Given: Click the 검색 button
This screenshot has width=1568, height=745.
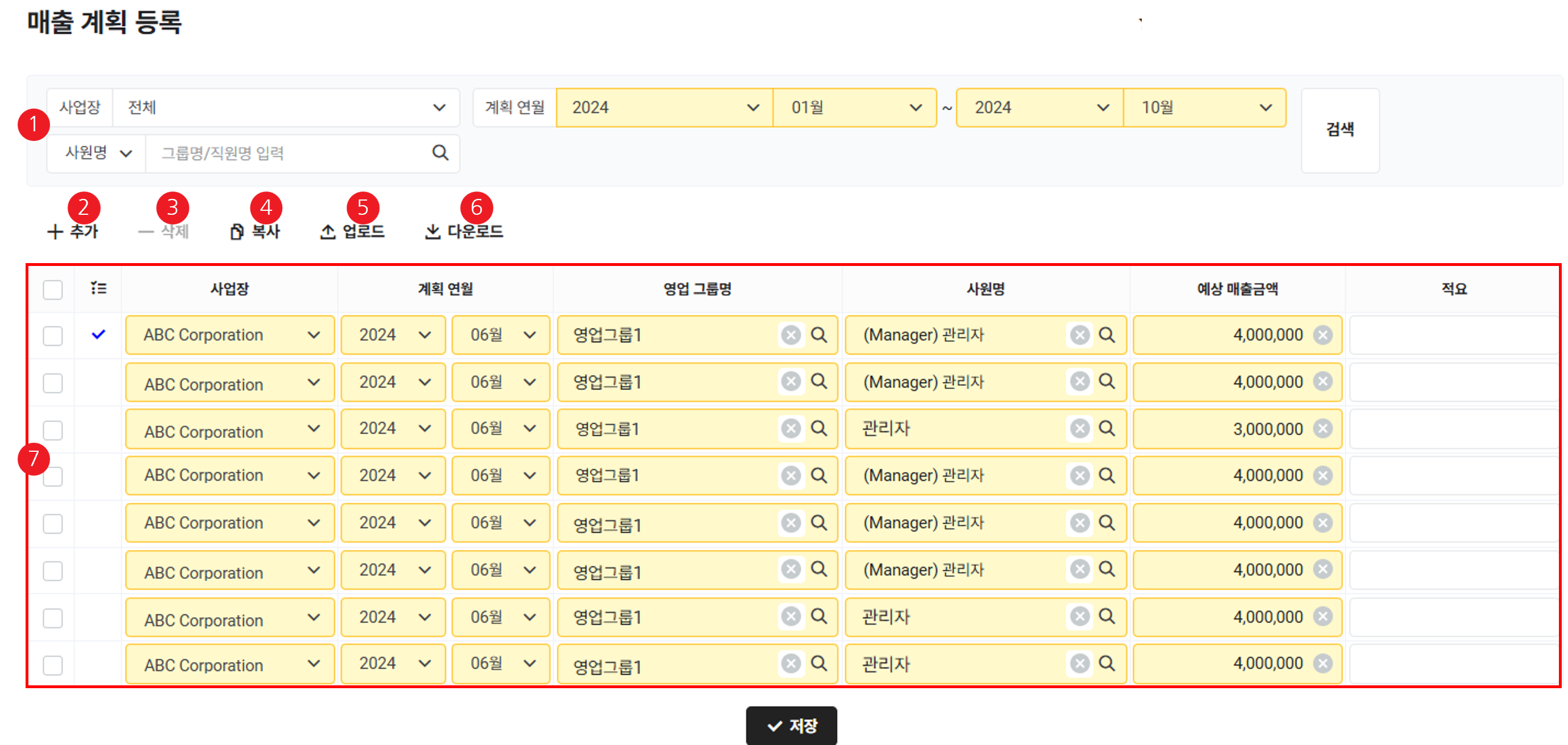Looking at the screenshot, I should (x=1340, y=130).
